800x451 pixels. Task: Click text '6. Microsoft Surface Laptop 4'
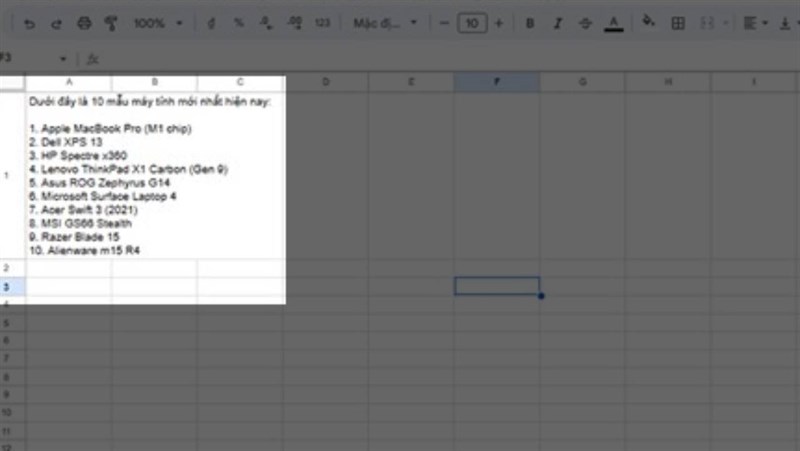103,196
